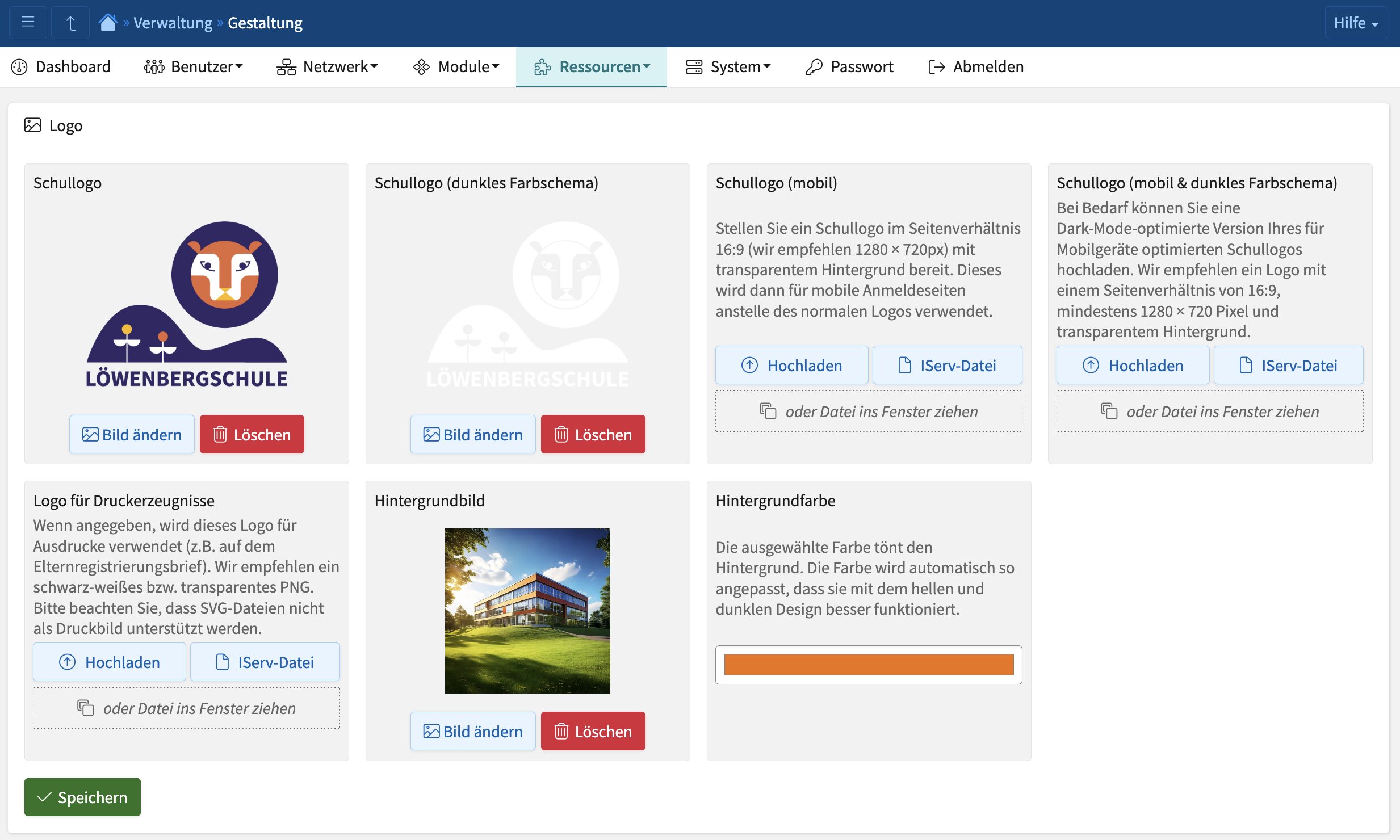Go to home via the house icon
1400x840 pixels.
108,23
